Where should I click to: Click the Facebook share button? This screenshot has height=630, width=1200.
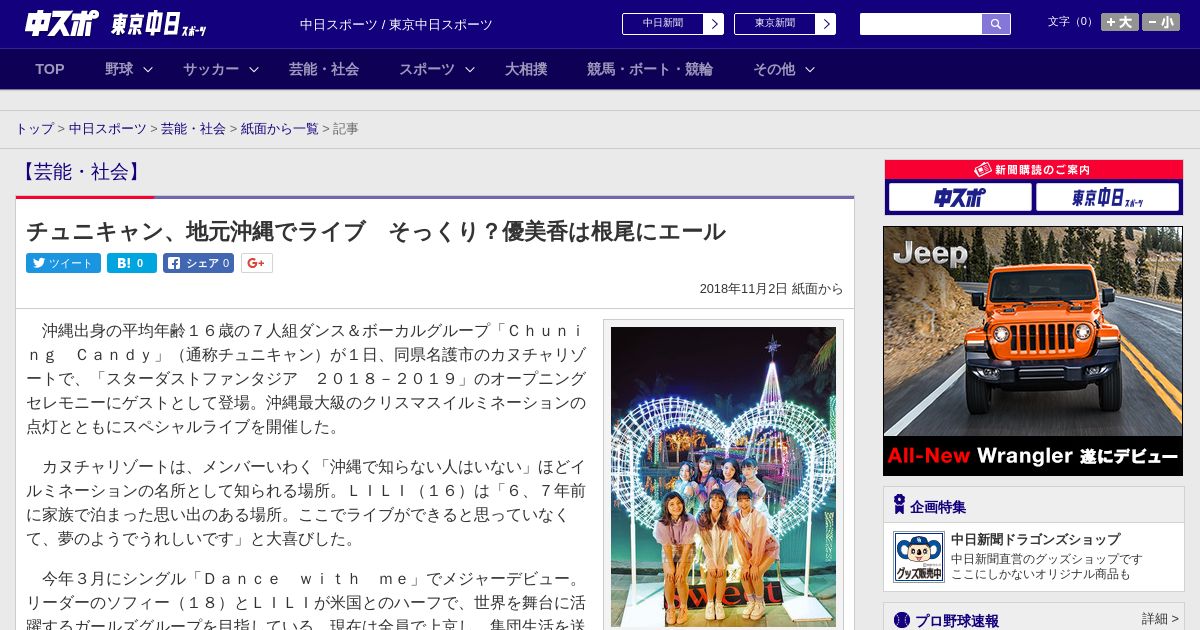click(198, 263)
